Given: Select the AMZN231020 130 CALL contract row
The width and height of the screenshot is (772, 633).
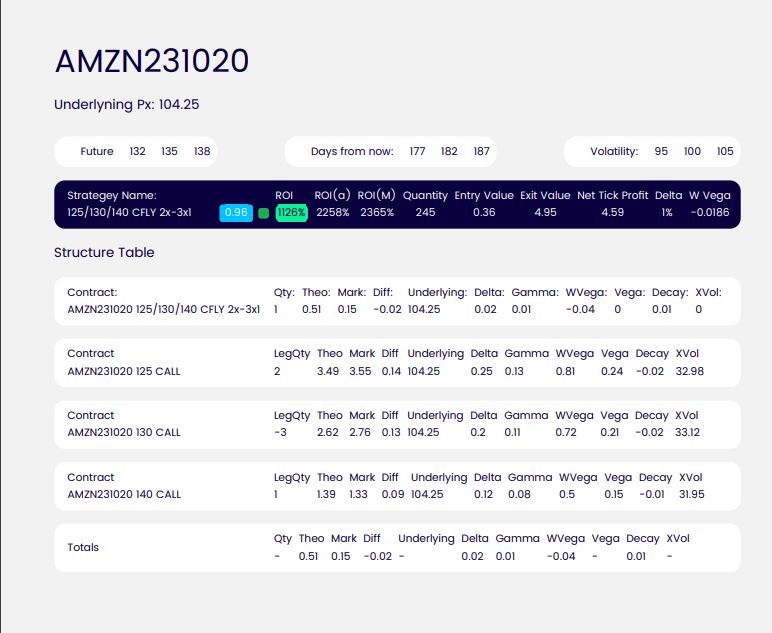Looking at the screenshot, I should (124, 433).
